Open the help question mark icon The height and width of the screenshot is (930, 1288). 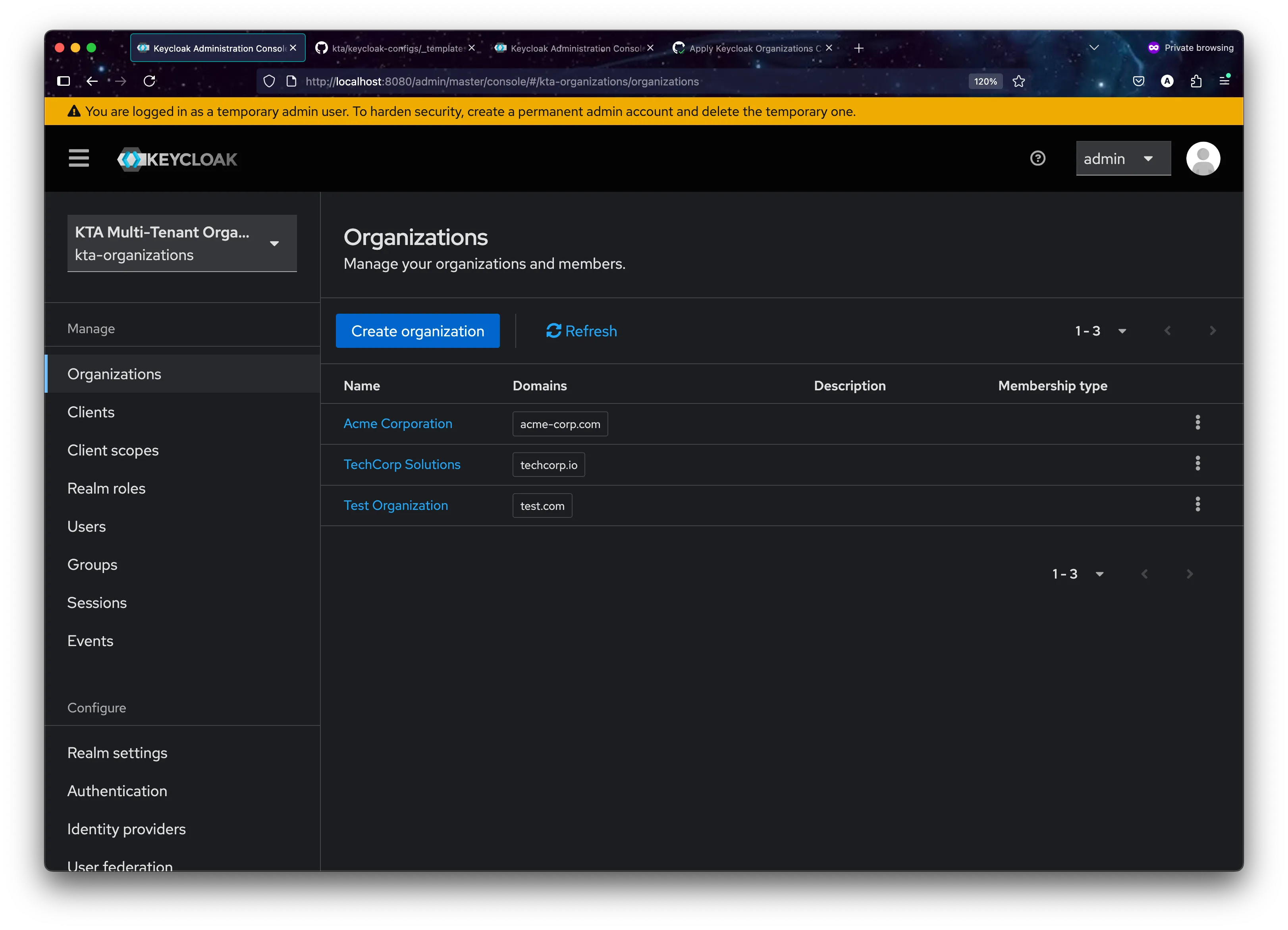(x=1037, y=158)
